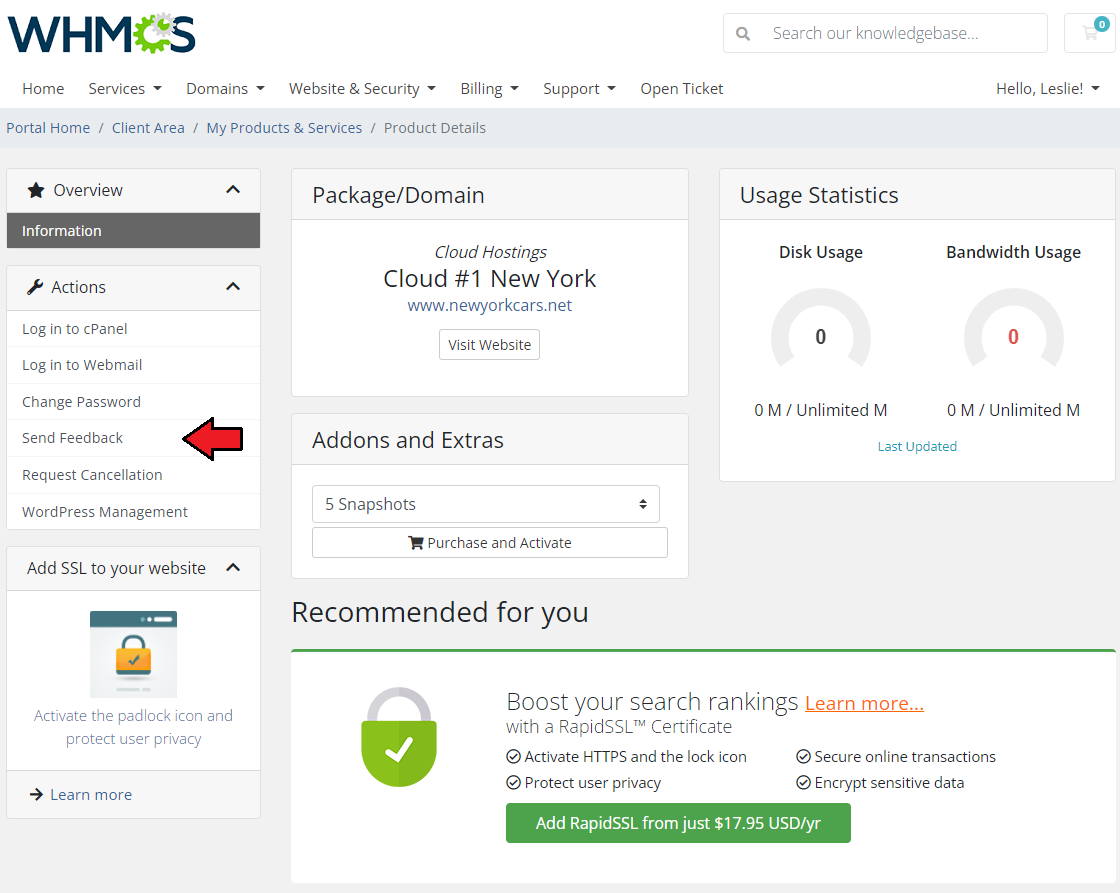Click Activate the padlock icon text link

click(134, 727)
